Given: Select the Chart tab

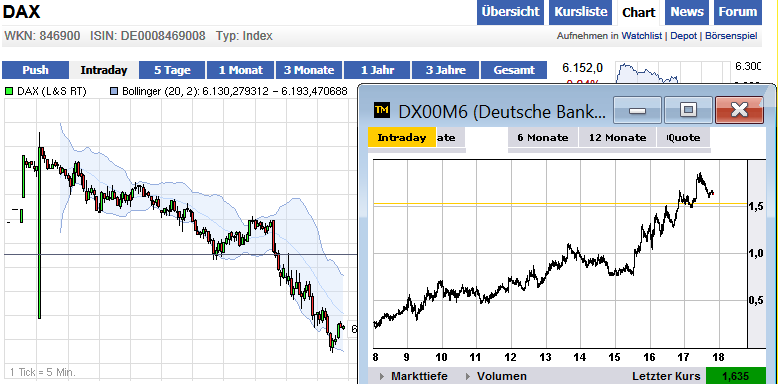Looking at the screenshot, I should pyautogui.click(x=639, y=12).
